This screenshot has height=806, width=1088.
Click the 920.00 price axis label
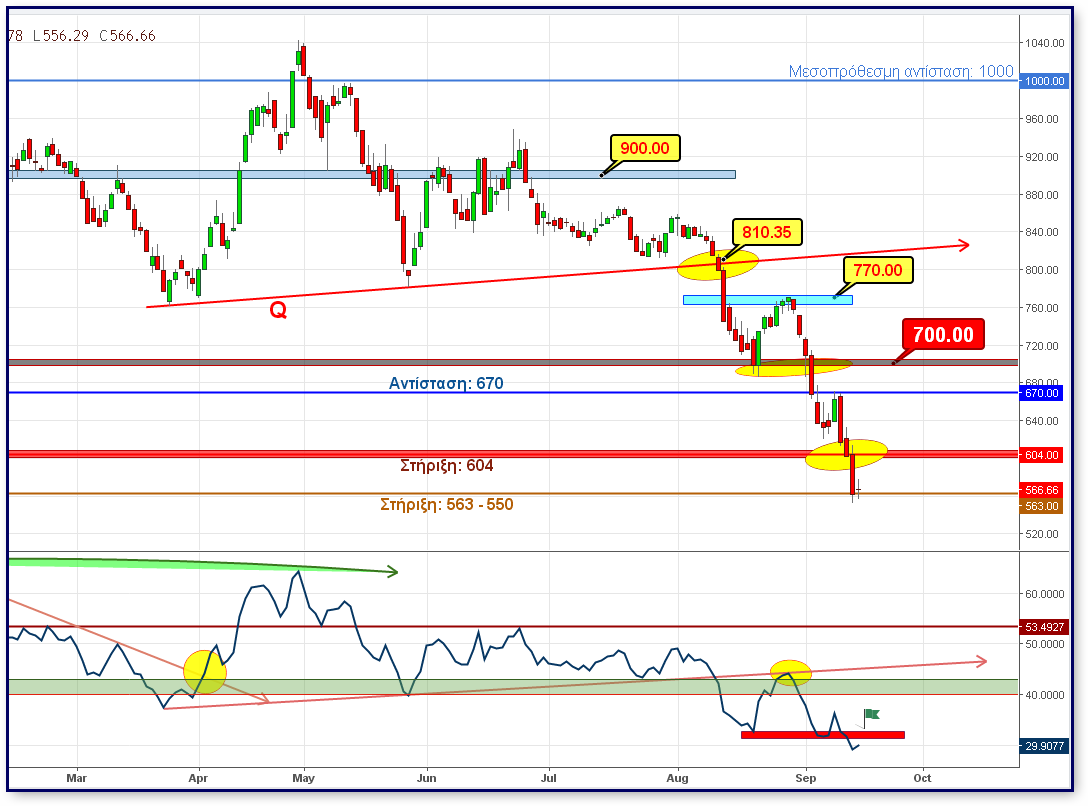(1042, 157)
